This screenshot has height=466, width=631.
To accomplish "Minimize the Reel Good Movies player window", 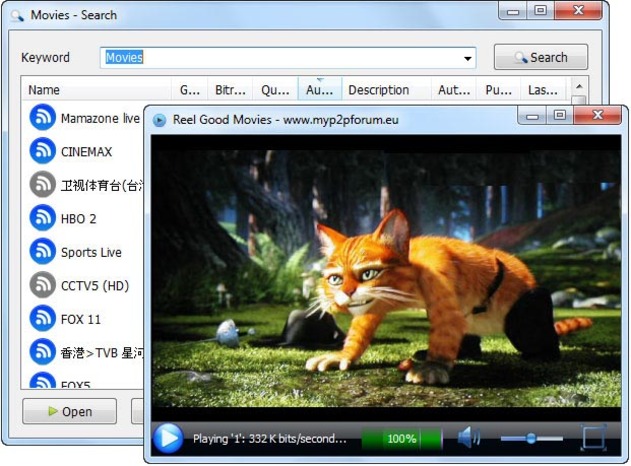I will [532, 116].
